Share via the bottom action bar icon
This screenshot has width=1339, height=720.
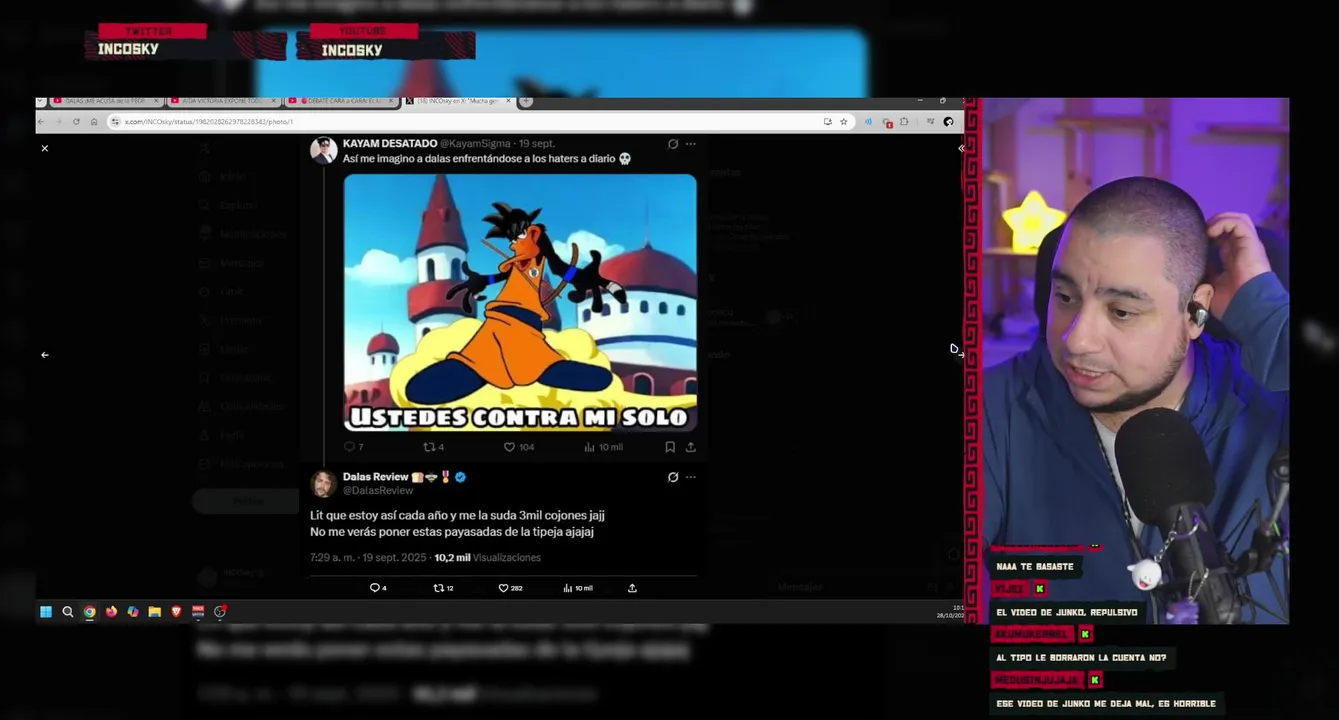coord(632,588)
